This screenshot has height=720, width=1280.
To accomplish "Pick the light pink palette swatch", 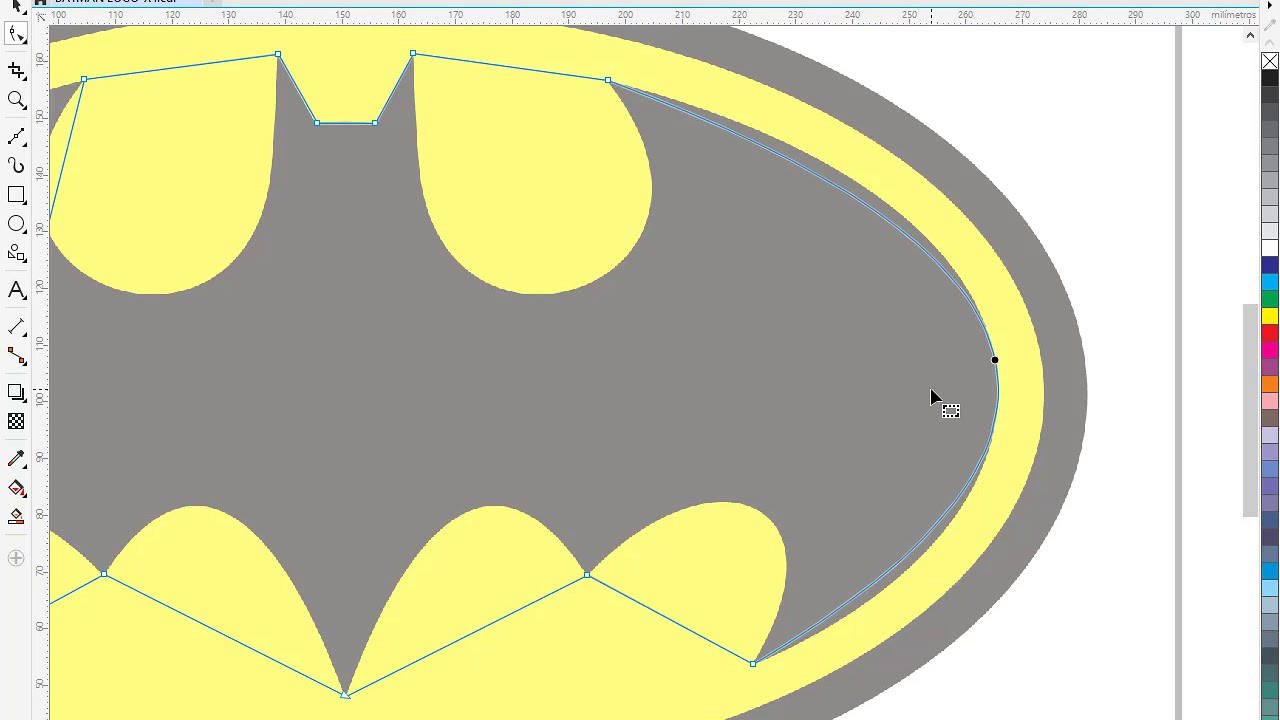I will (x=1270, y=401).
